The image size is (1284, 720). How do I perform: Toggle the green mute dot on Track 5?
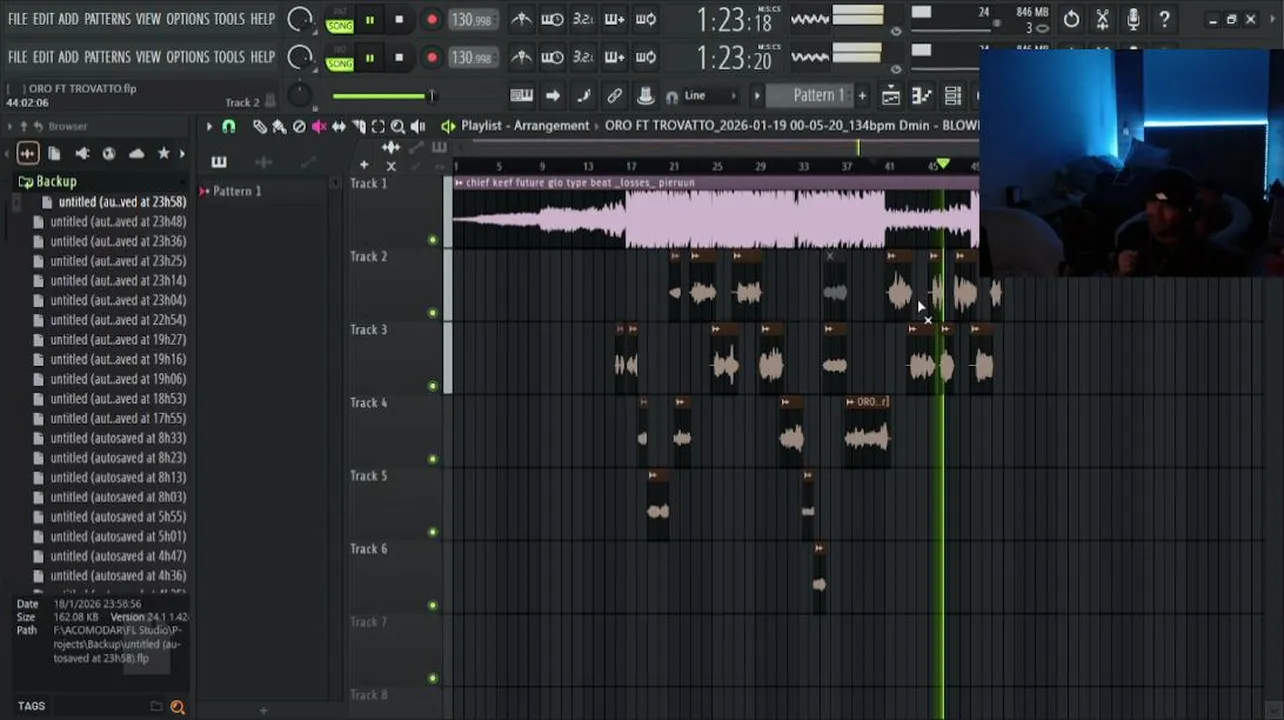point(433,532)
